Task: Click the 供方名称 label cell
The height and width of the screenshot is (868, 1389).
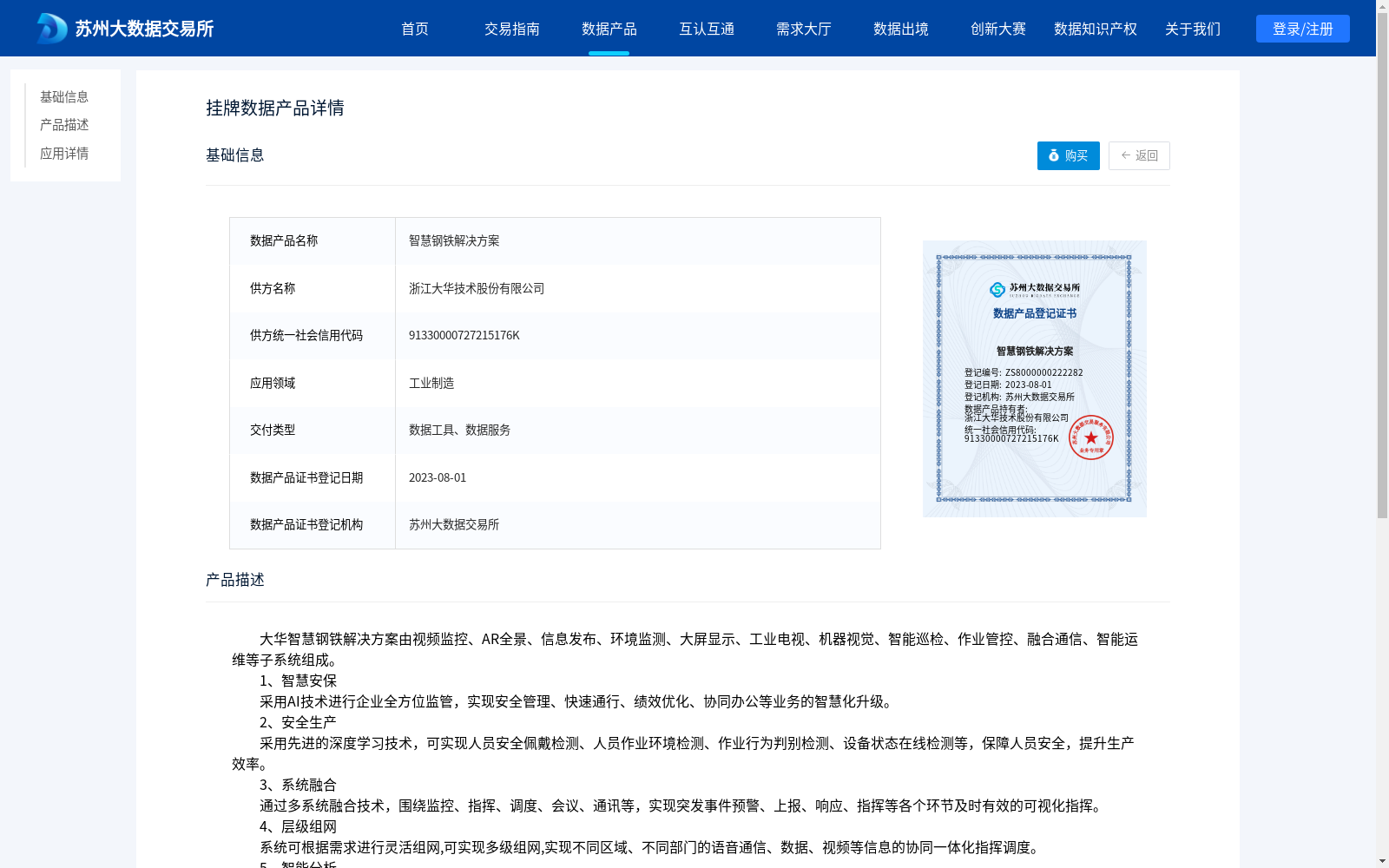Action: pyautogui.click(x=313, y=288)
